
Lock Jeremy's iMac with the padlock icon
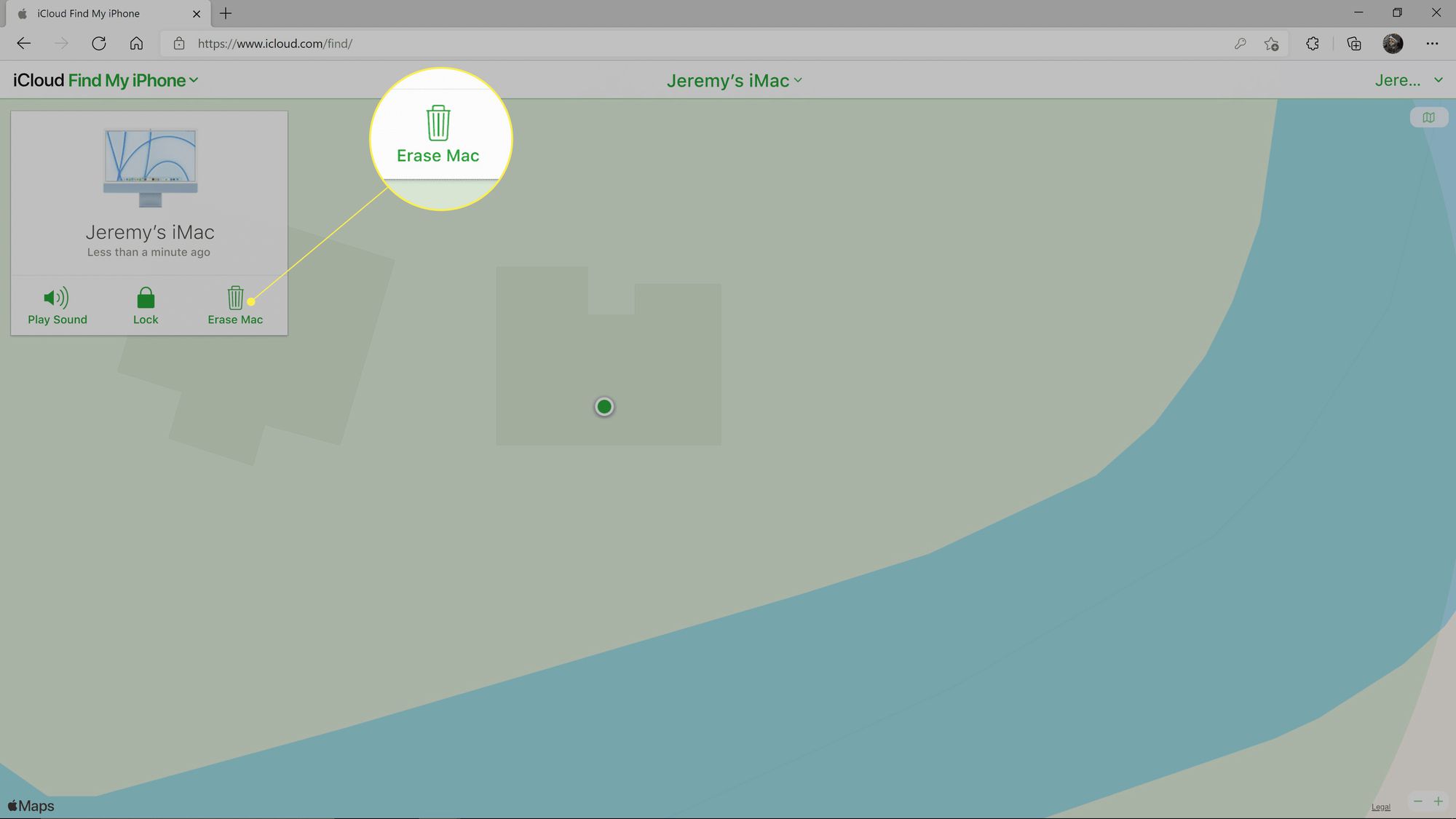point(146,306)
